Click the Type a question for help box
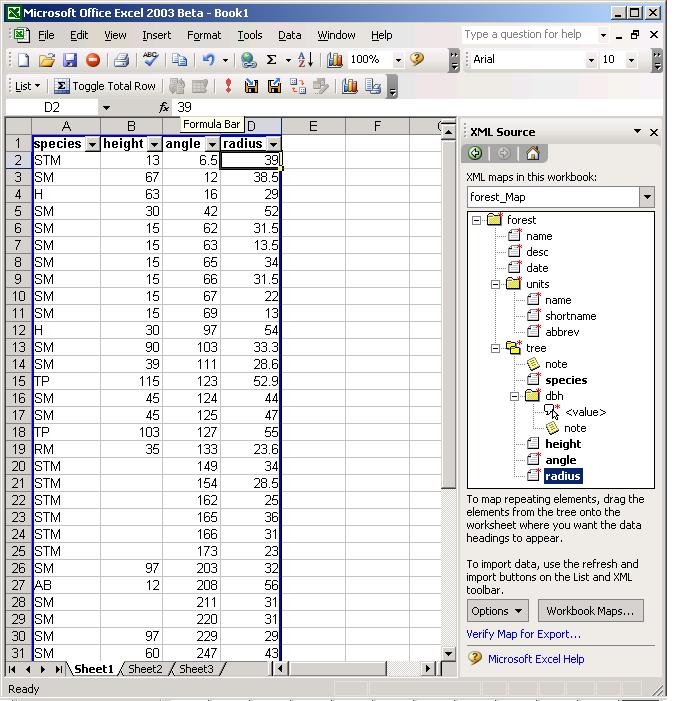The width and height of the screenshot is (676, 701). (x=529, y=35)
